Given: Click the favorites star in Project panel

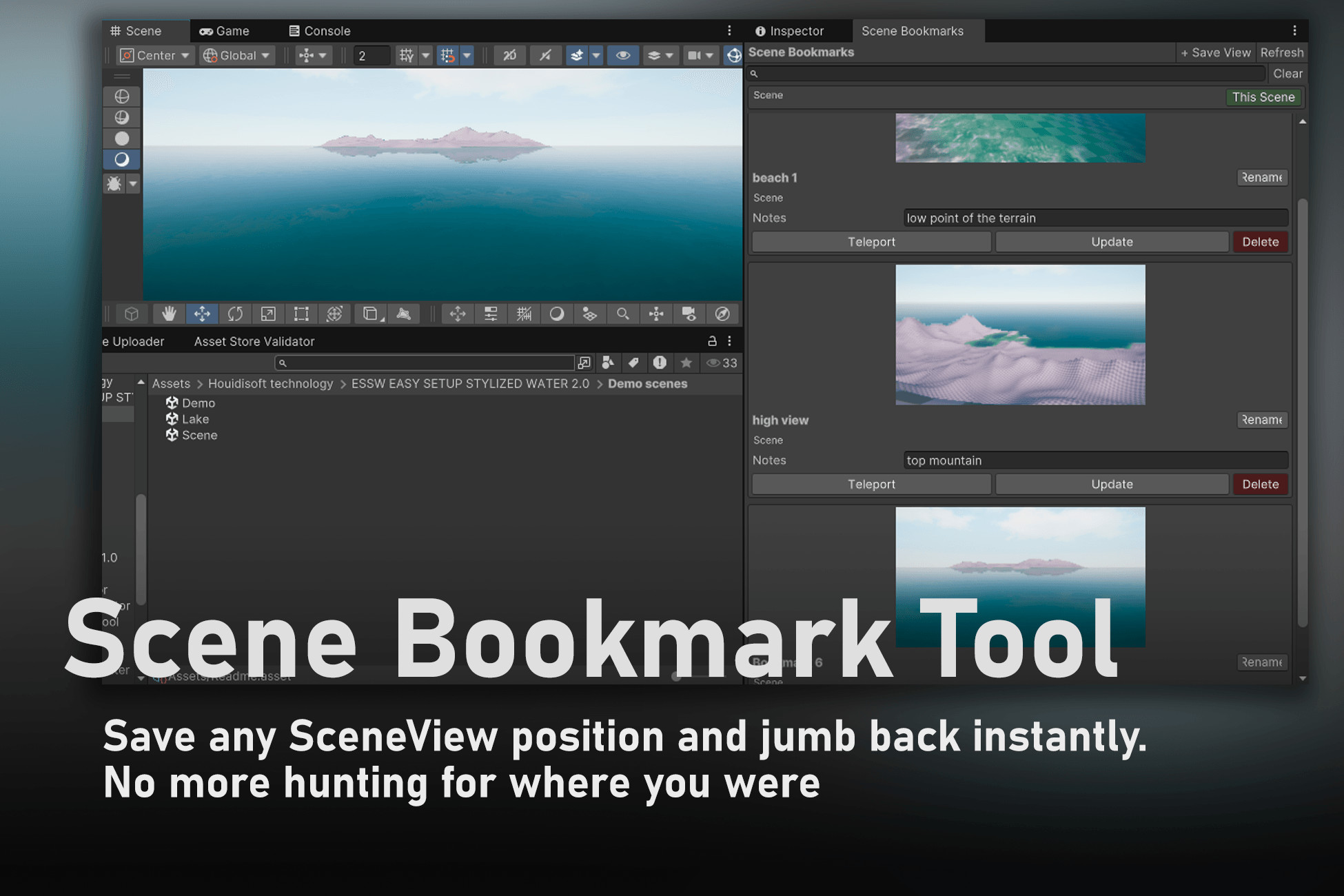Looking at the screenshot, I should point(686,363).
